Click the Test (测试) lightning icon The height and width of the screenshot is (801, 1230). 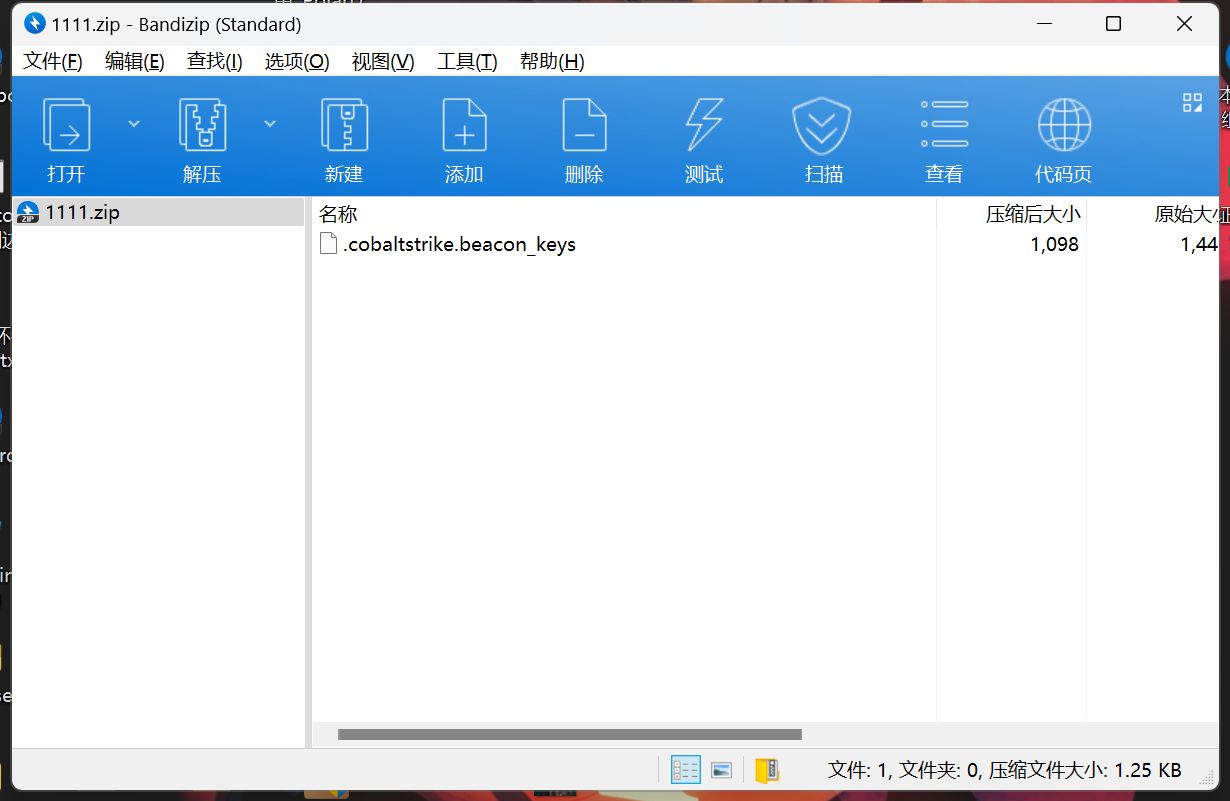tap(704, 126)
